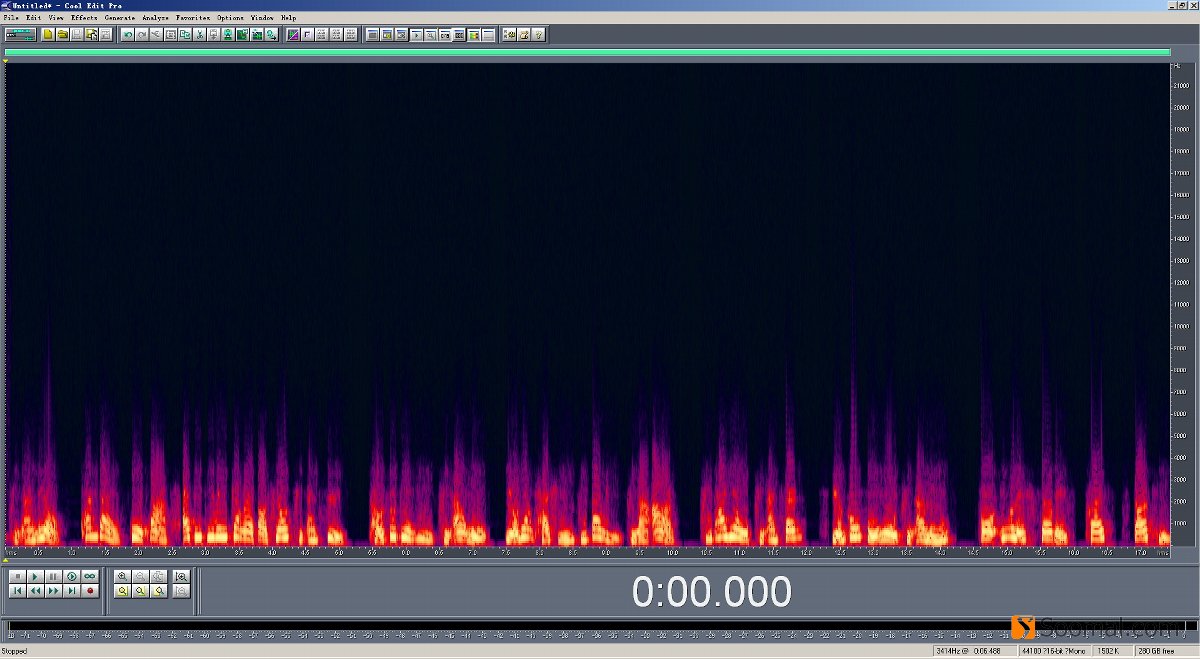The height and width of the screenshot is (659, 1200).
Task: Open the File menu
Action: coord(10,18)
